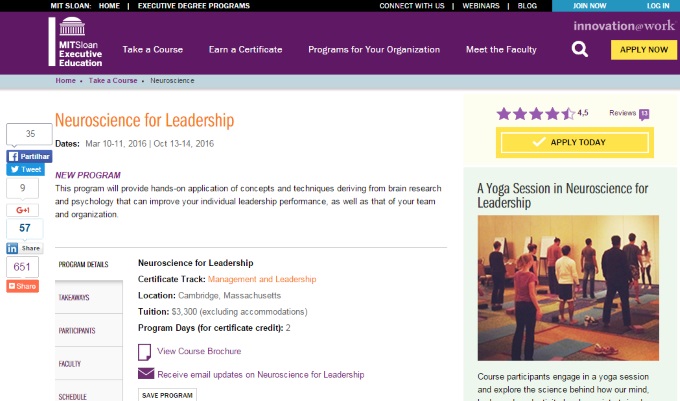Open the Faculty tab

pos(70,364)
